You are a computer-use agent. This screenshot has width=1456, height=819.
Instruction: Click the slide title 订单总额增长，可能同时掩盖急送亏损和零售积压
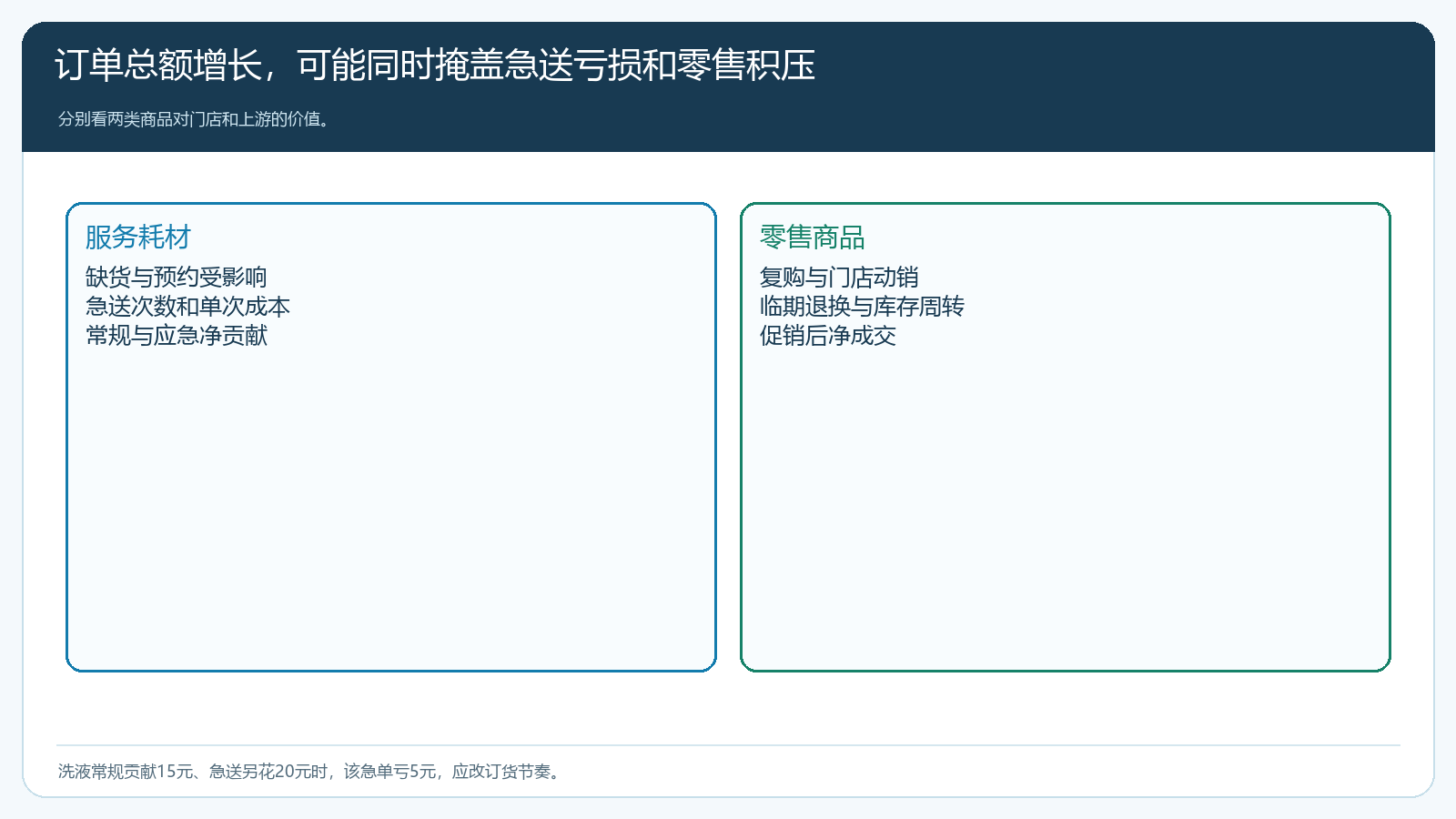tap(435, 66)
